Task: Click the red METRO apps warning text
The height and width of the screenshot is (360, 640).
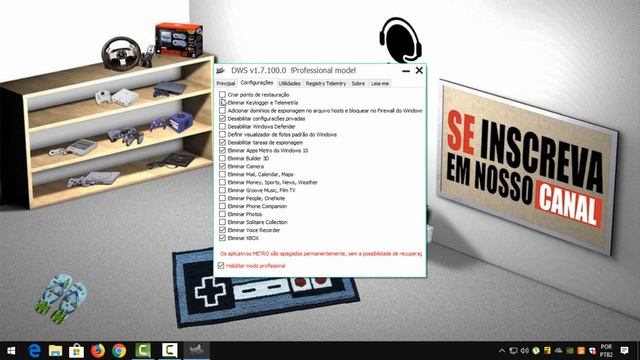Action: pyautogui.click(x=321, y=253)
